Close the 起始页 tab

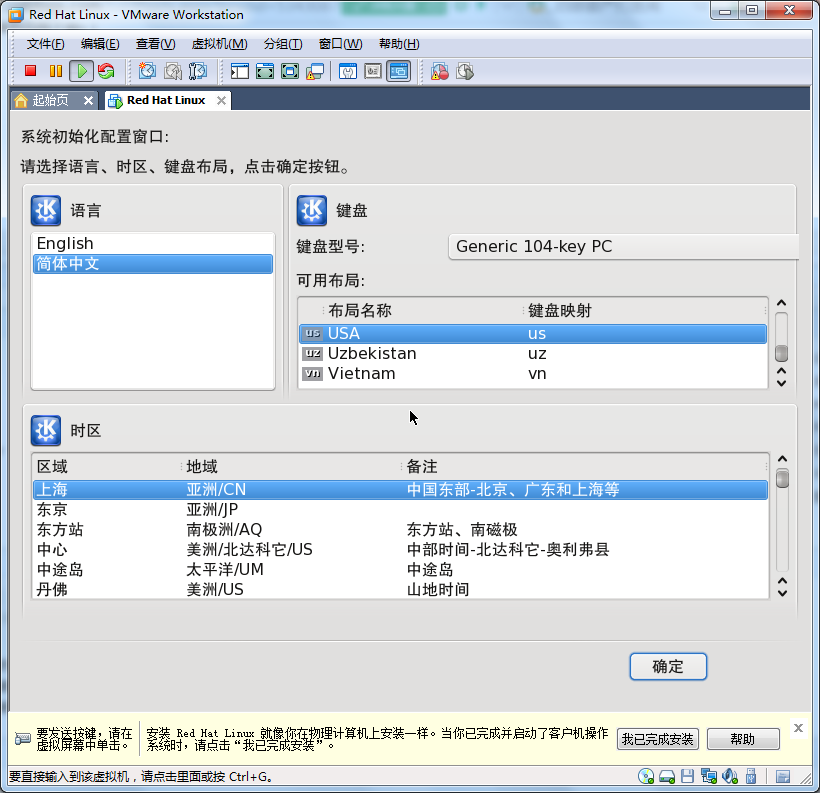tap(88, 100)
